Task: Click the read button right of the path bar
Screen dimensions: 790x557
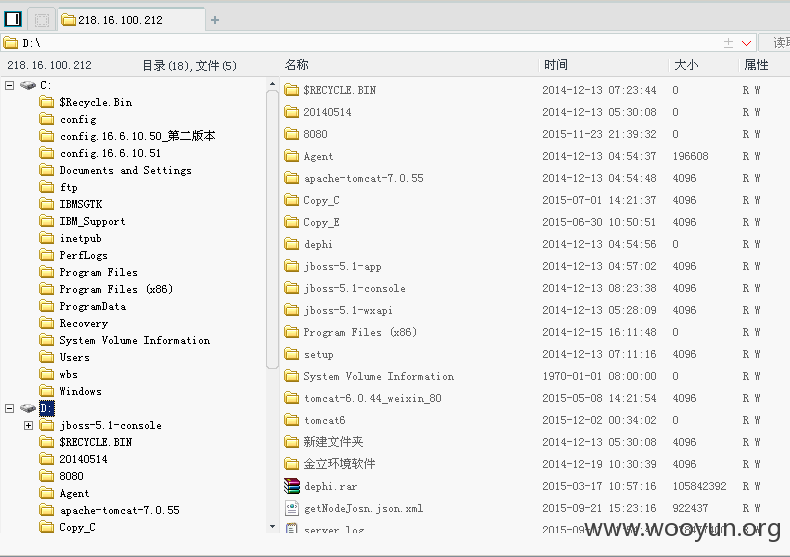Action: pos(775,43)
